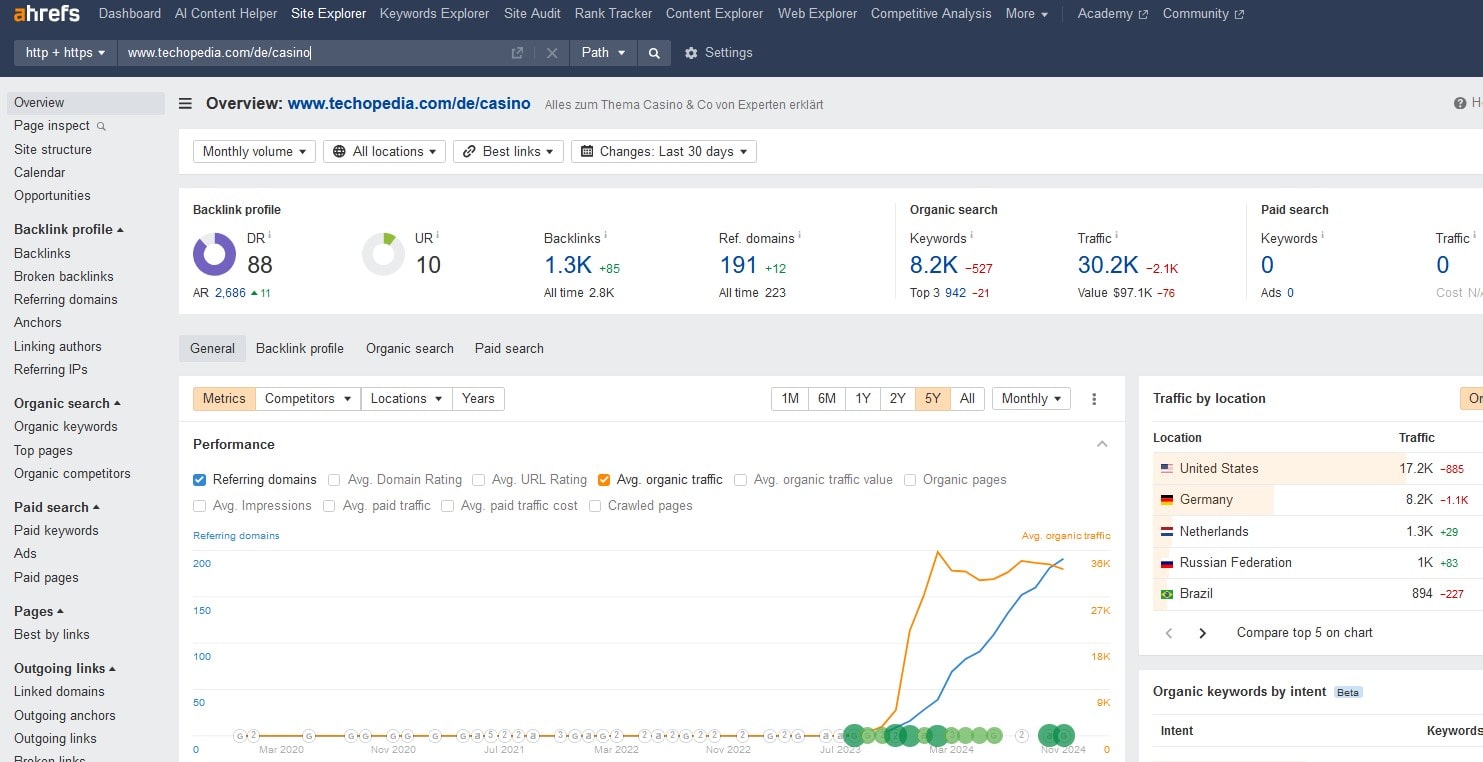Click Academy external link
The image size is (1483, 762).
[x=1112, y=14]
